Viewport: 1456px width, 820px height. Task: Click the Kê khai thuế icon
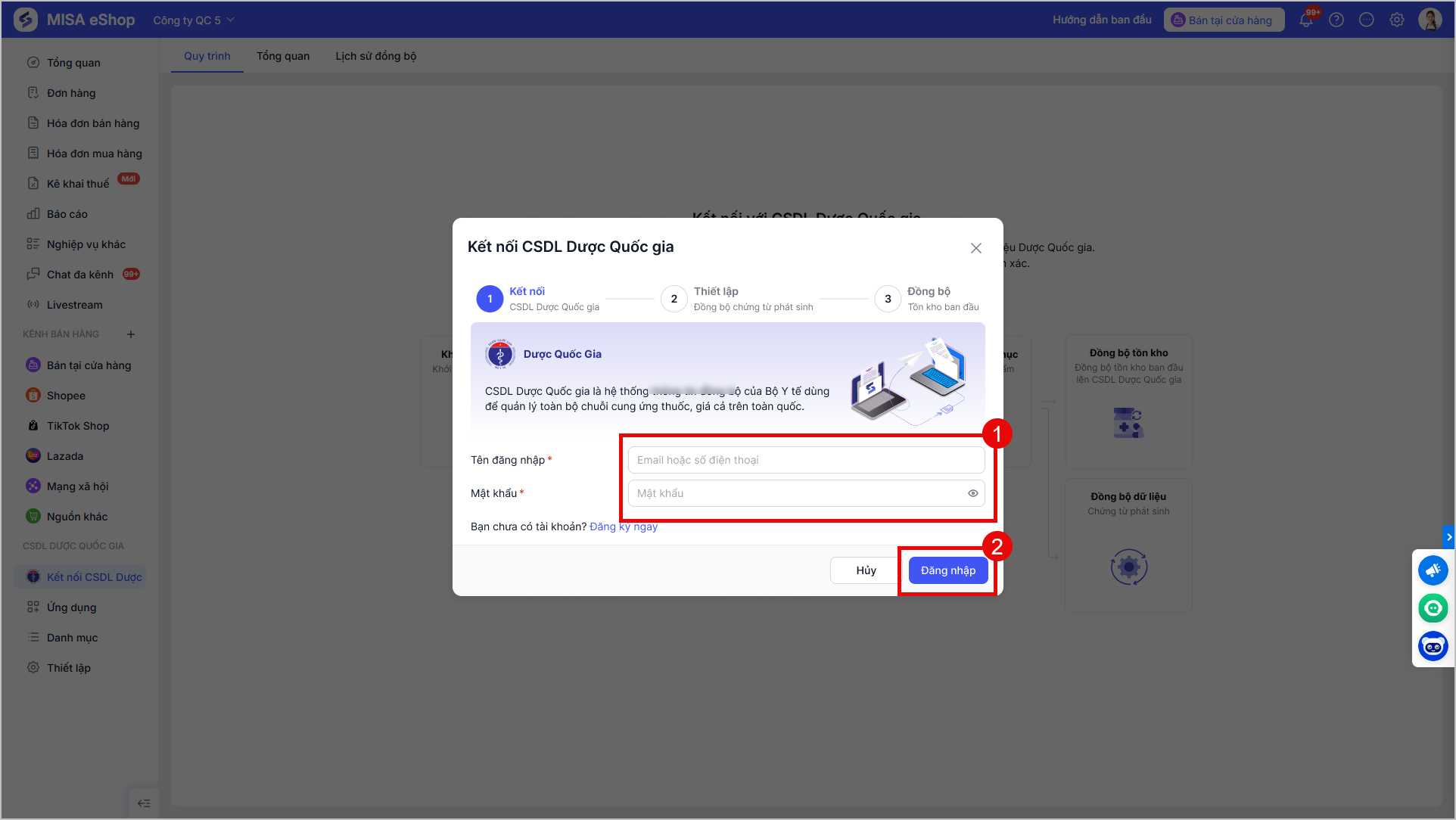(33, 184)
